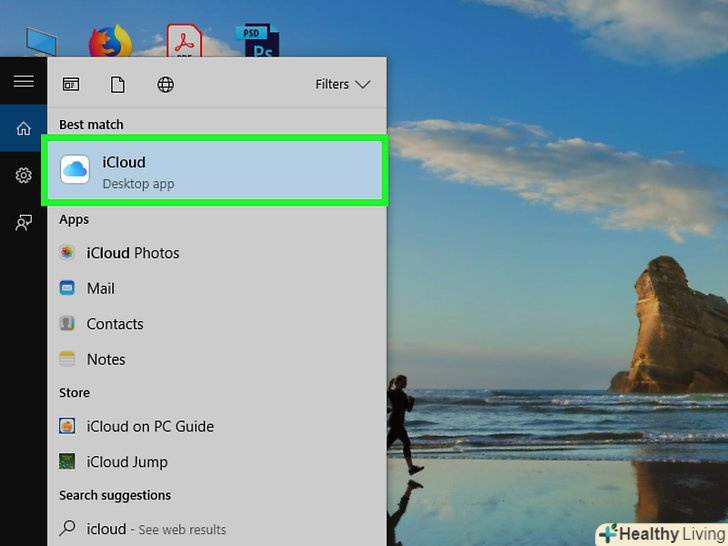The width and height of the screenshot is (728, 546).
Task: Click the iCloud cloud icon
Action: pyautogui.click(x=75, y=169)
